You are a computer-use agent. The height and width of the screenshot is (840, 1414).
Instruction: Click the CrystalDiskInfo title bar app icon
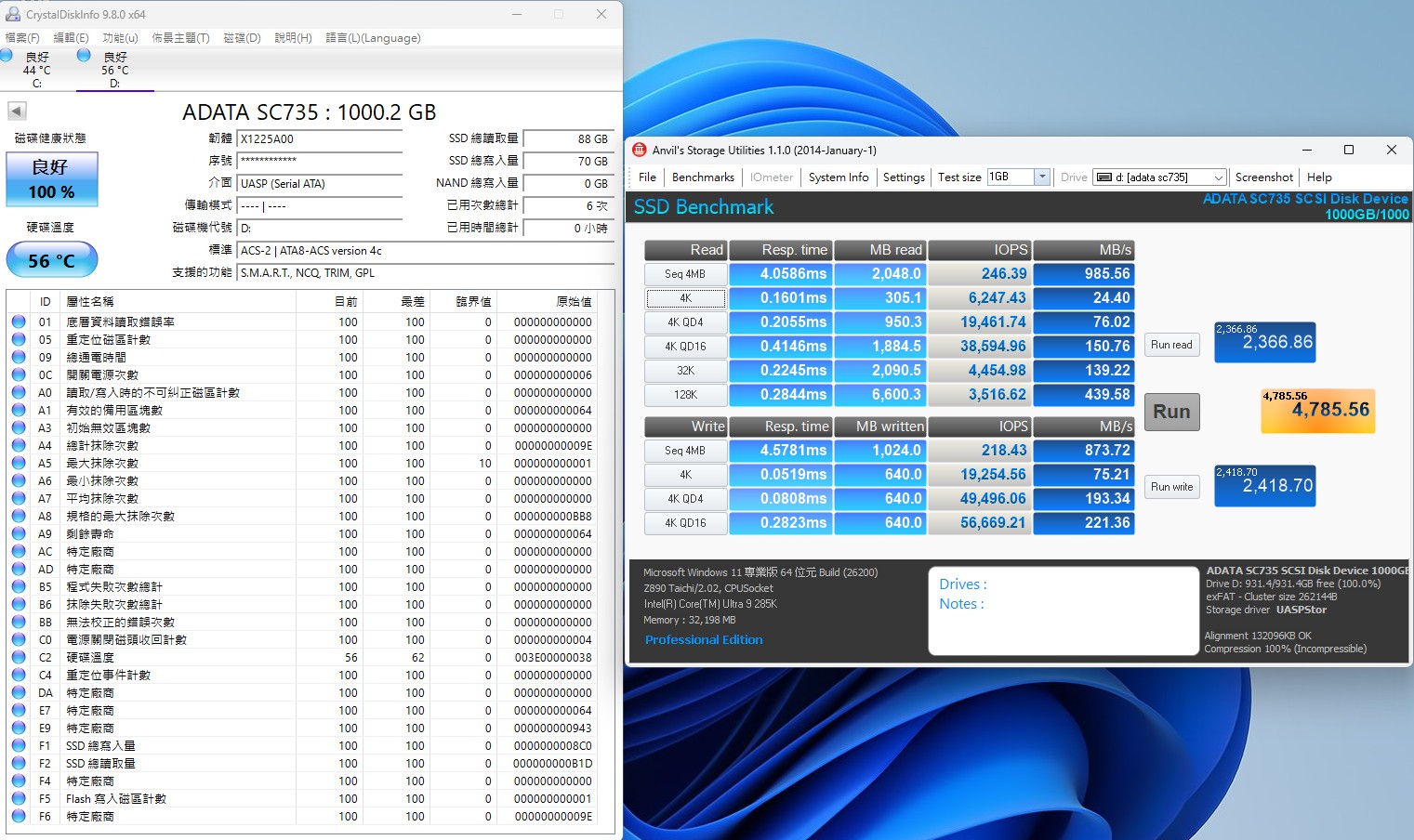13,14
